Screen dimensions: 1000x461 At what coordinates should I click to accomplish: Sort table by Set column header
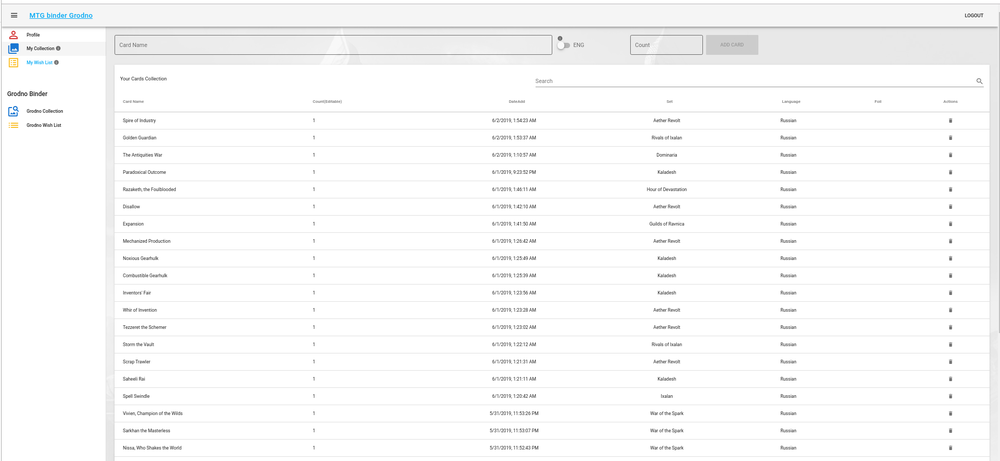click(669, 101)
